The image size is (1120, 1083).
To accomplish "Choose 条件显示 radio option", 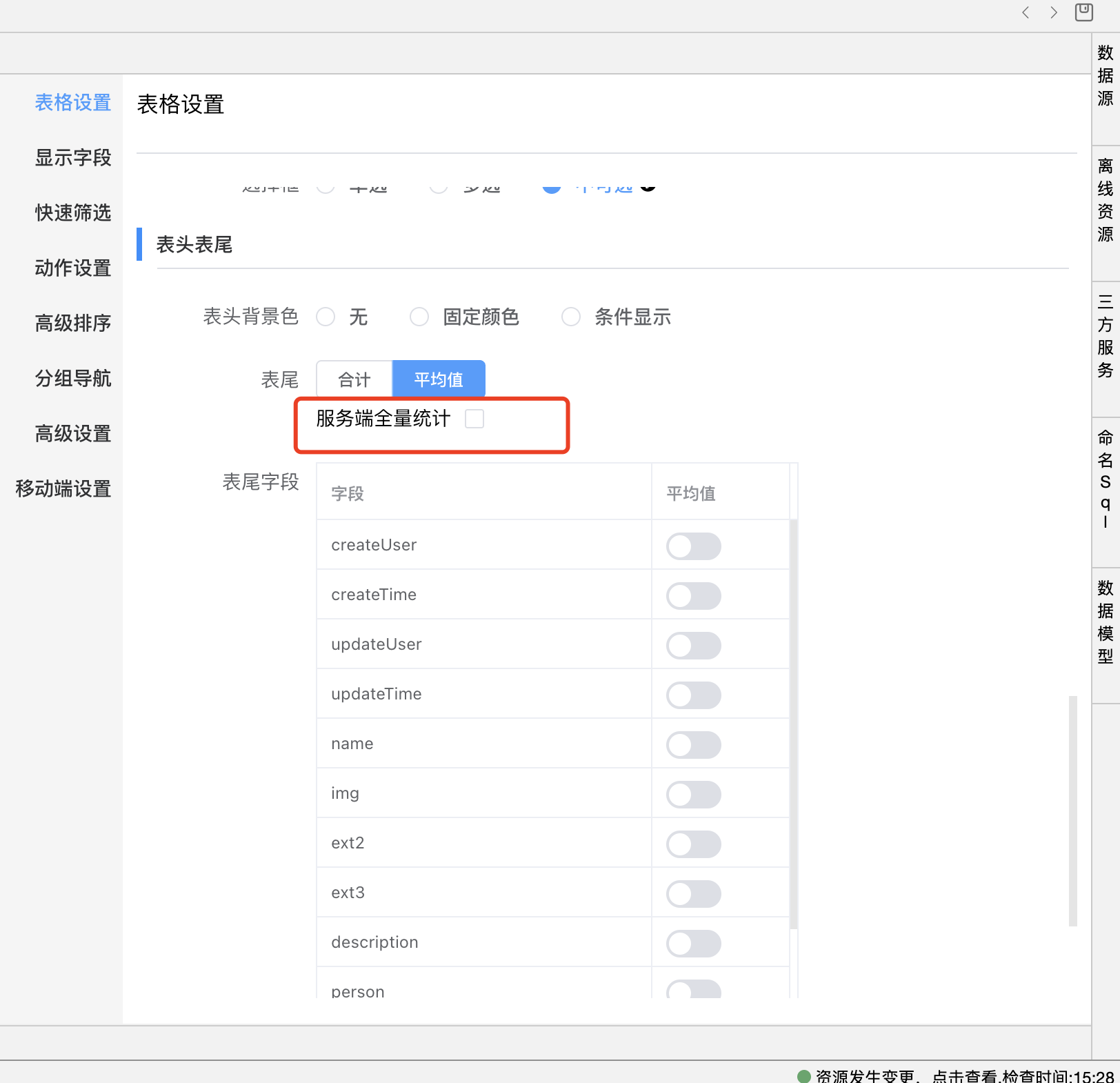I will click(571, 317).
